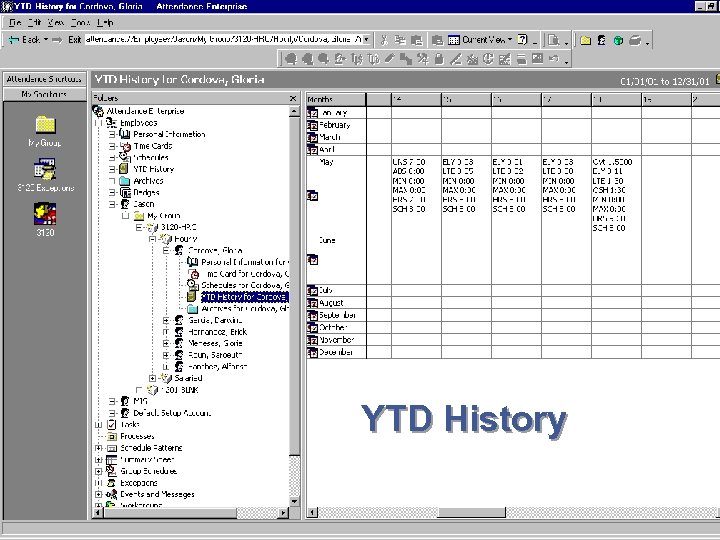Click the calendar icon beside December row
Viewport: 720px width, 540px height.
[312, 353]
